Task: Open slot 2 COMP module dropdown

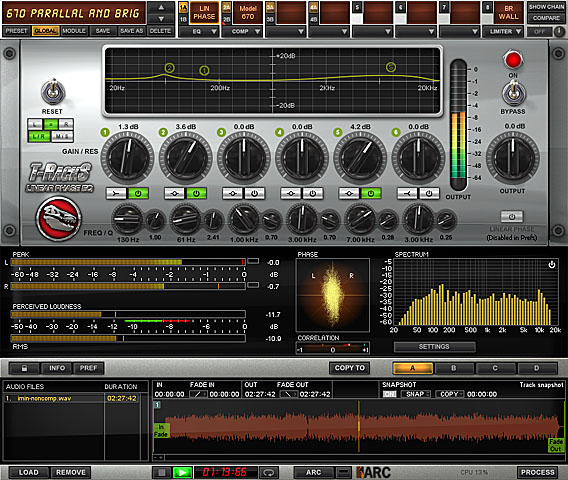Action: point(242,32)
